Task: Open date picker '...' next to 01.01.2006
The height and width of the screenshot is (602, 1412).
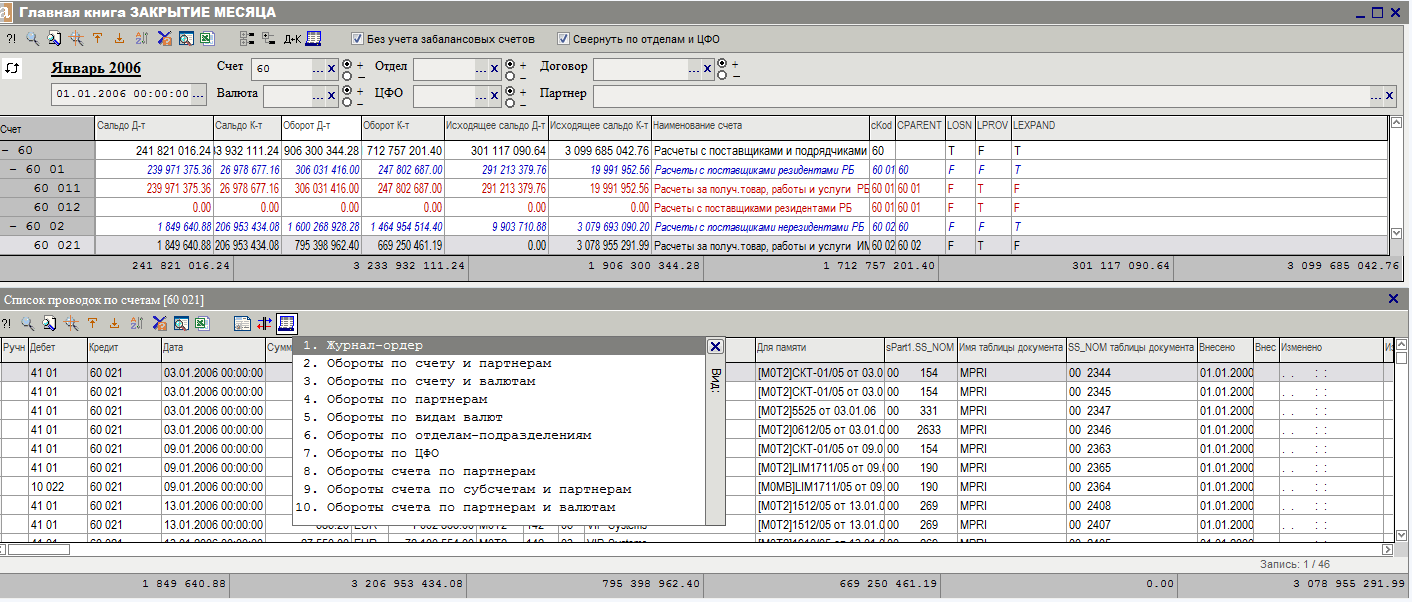Action: [x=197, y=94]
